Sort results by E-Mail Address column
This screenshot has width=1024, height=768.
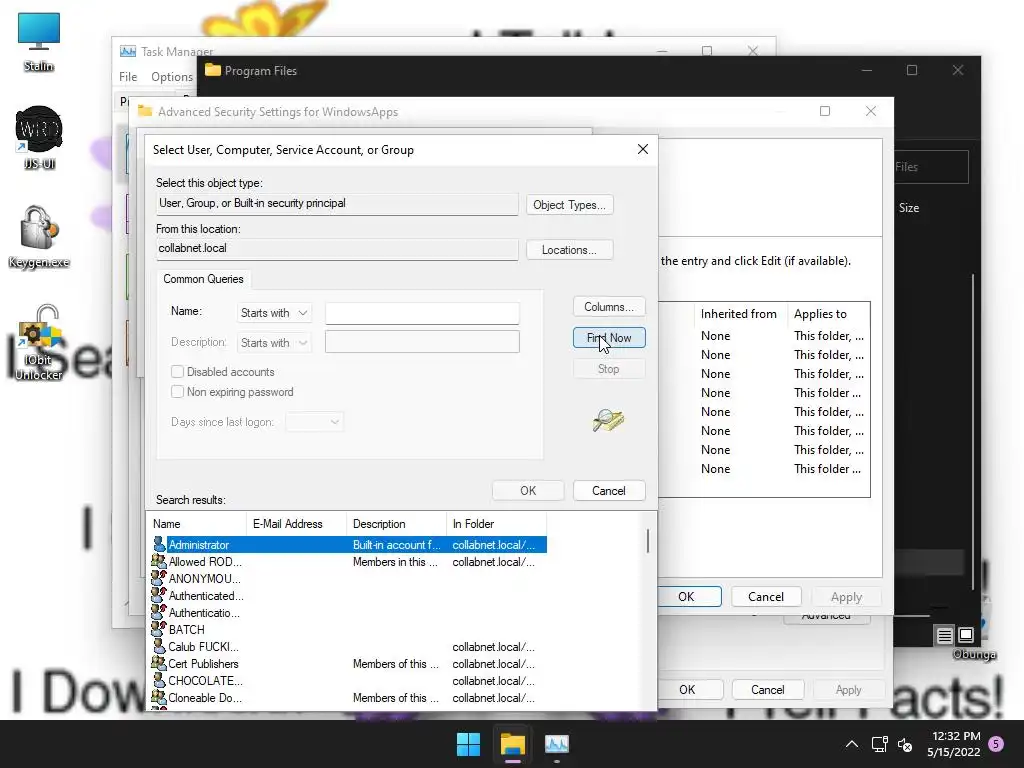click(x=296, y=524)
